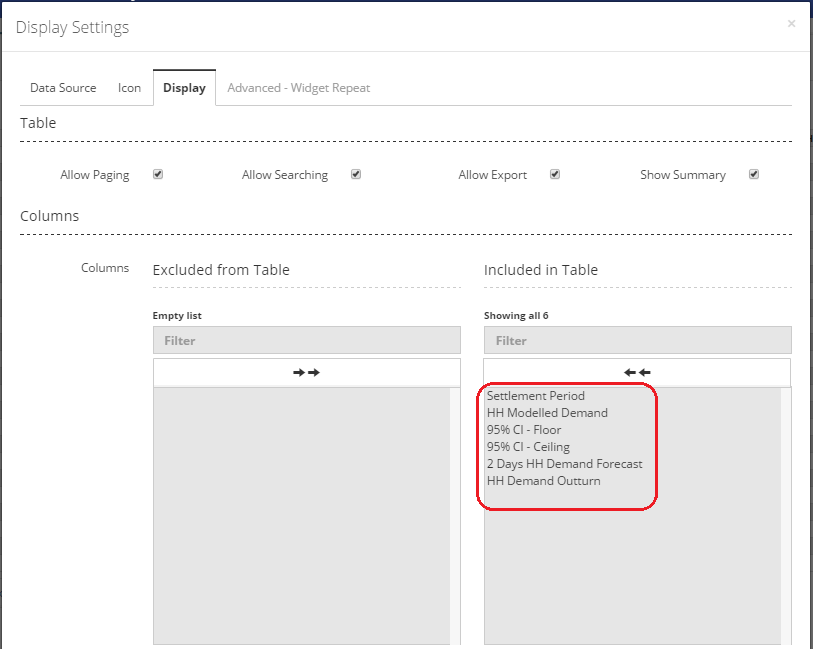Open the Advanced - Widget Repeat tab

[x=298, y=88]
